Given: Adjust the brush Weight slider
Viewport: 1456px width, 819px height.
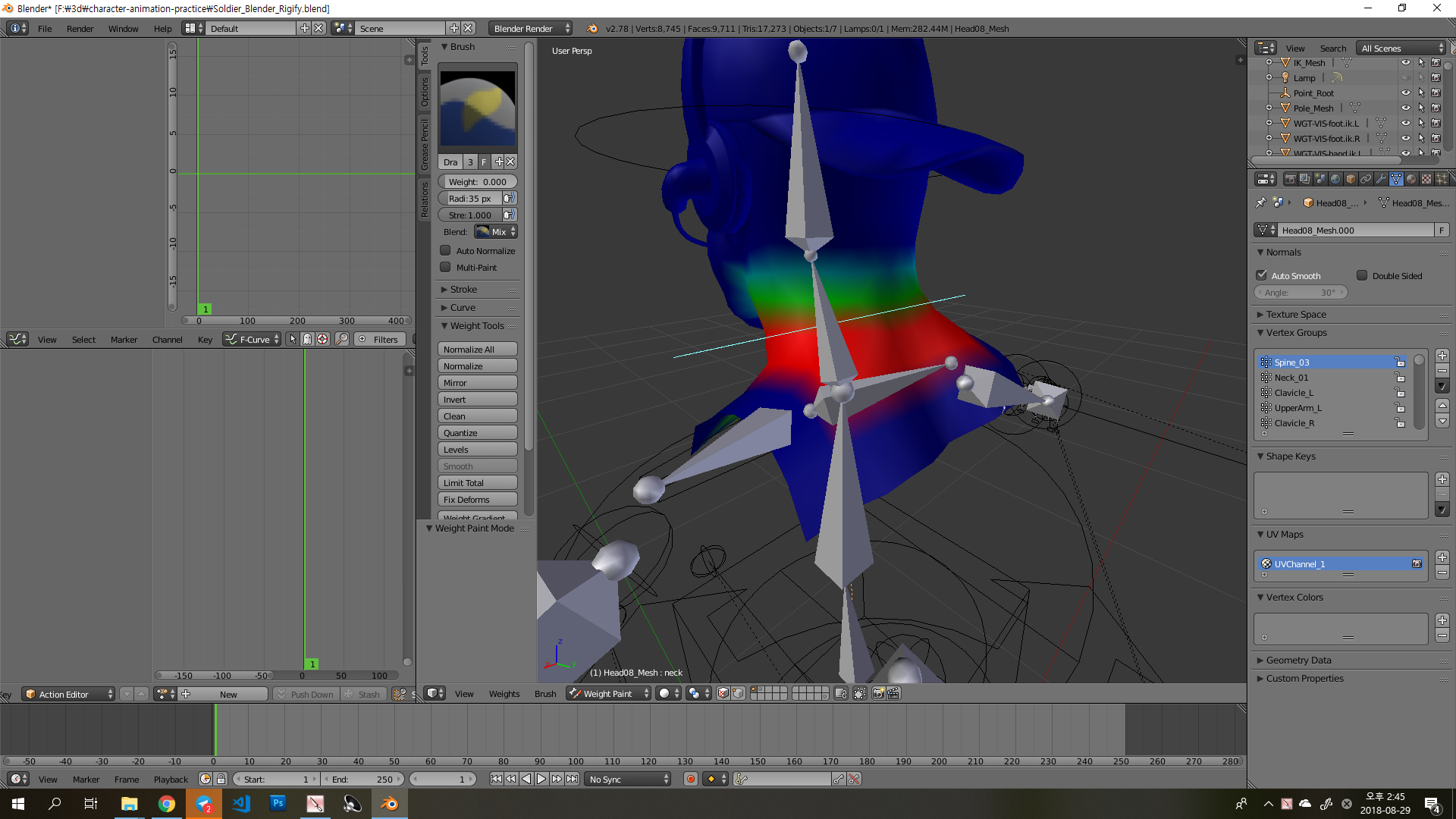Looking at the screenshot, I should coord(478,181).
